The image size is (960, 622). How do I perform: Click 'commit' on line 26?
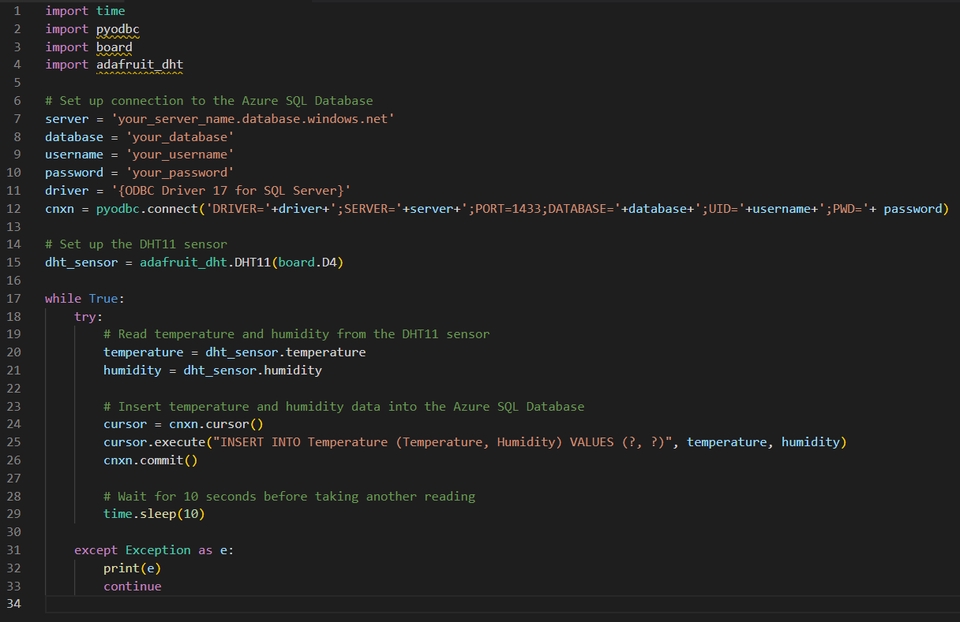(x=162, y=460)
